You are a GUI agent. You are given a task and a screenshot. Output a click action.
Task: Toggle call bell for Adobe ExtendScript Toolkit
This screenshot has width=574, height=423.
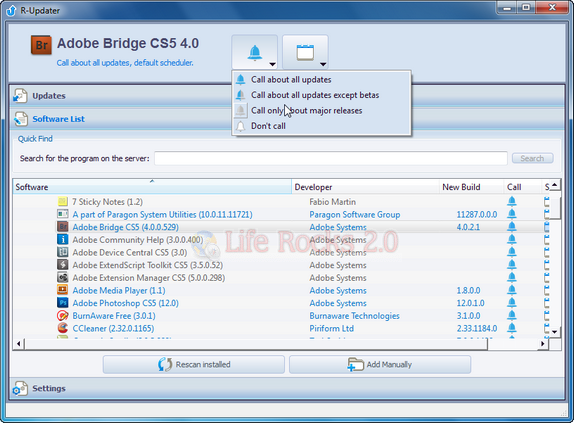tap(512, 265)
